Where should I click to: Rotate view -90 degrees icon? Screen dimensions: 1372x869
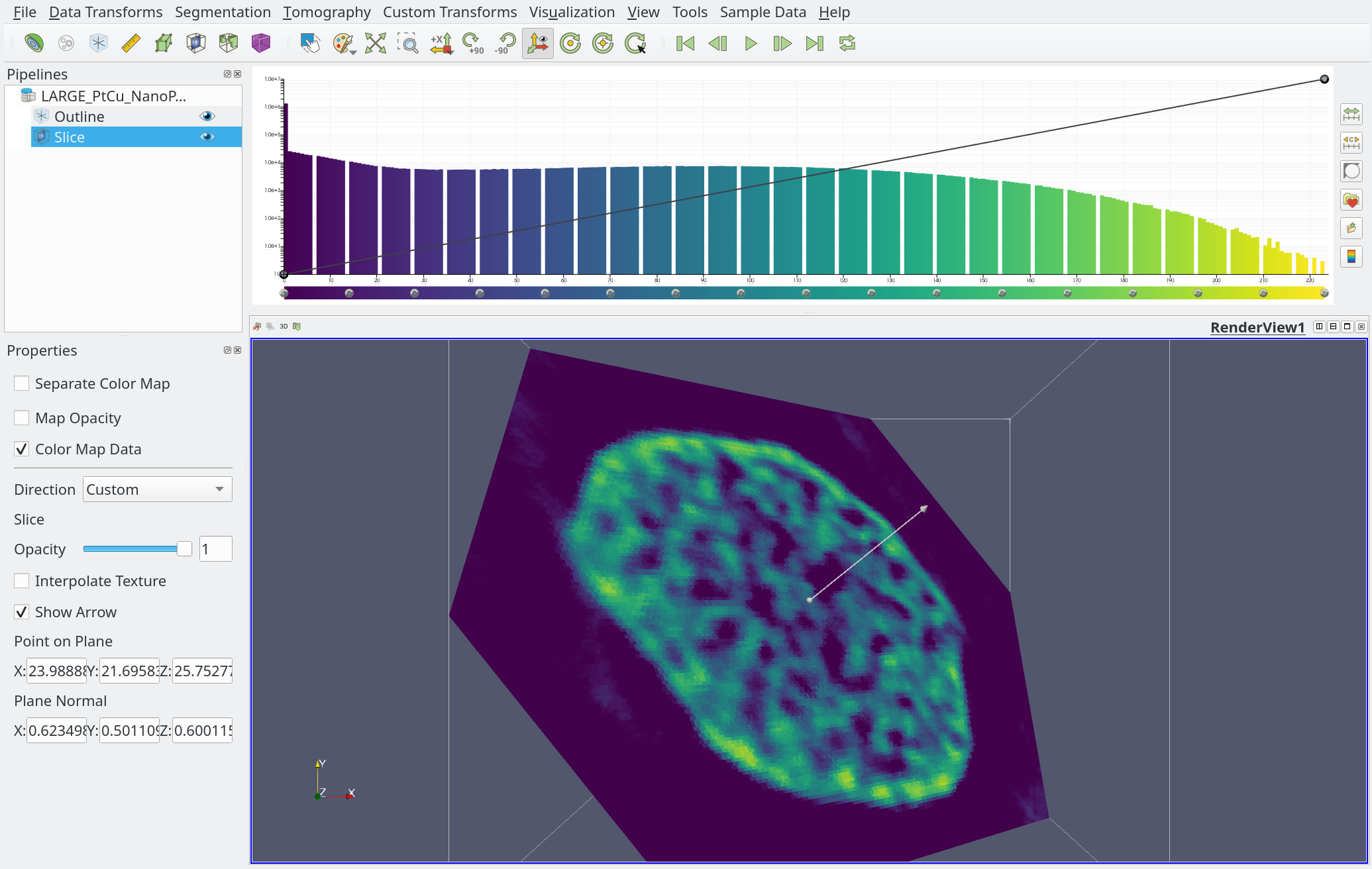coord(505,44)
